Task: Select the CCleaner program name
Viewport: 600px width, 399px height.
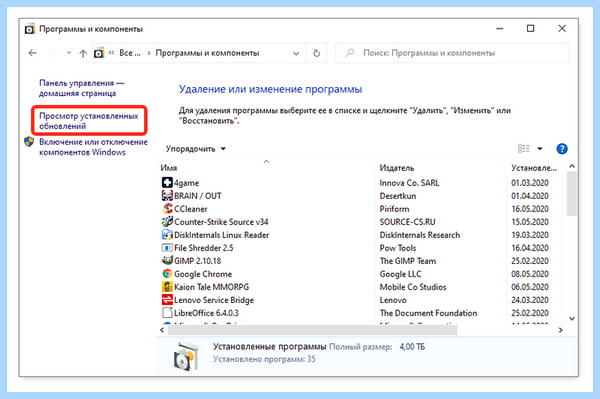Action: point(191,209)
